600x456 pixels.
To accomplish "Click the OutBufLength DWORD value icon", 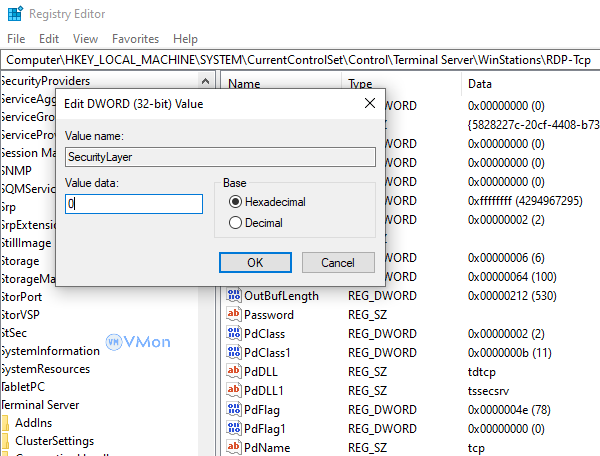I will [x=235, y=296].
